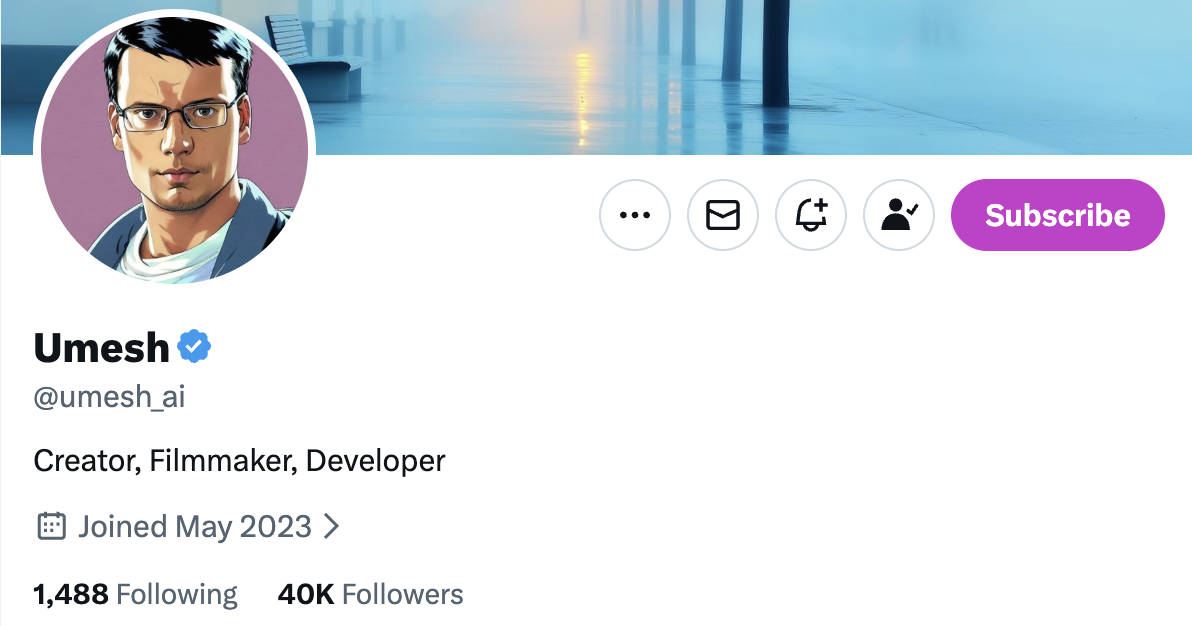Turn on post notifications with bell icon
The width and height of the screenshot is (1192, 626).
(x=811, y=215)
